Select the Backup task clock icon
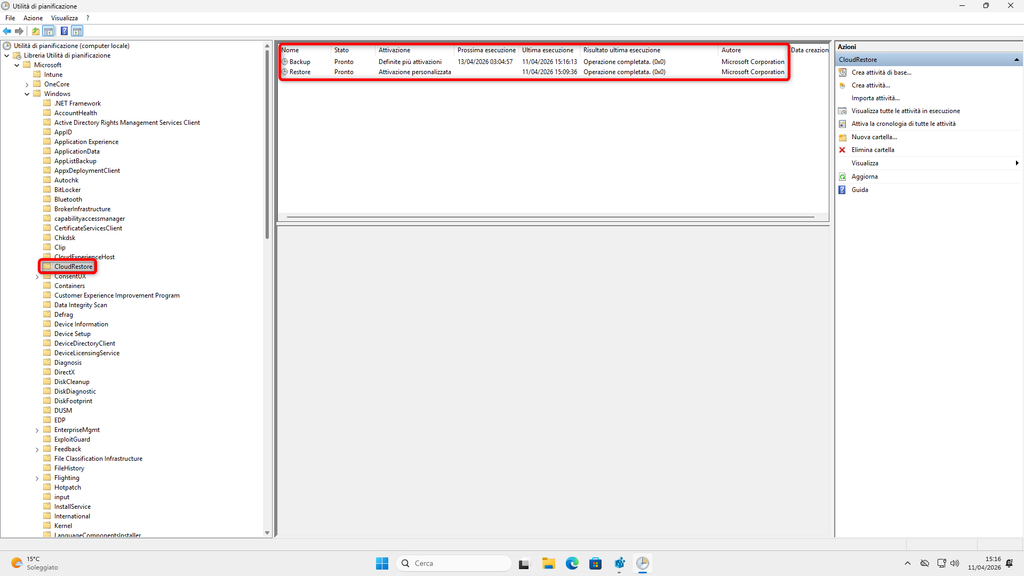Image resolution: width=1024 pixels, height=576 pixels. coord(284,61)
